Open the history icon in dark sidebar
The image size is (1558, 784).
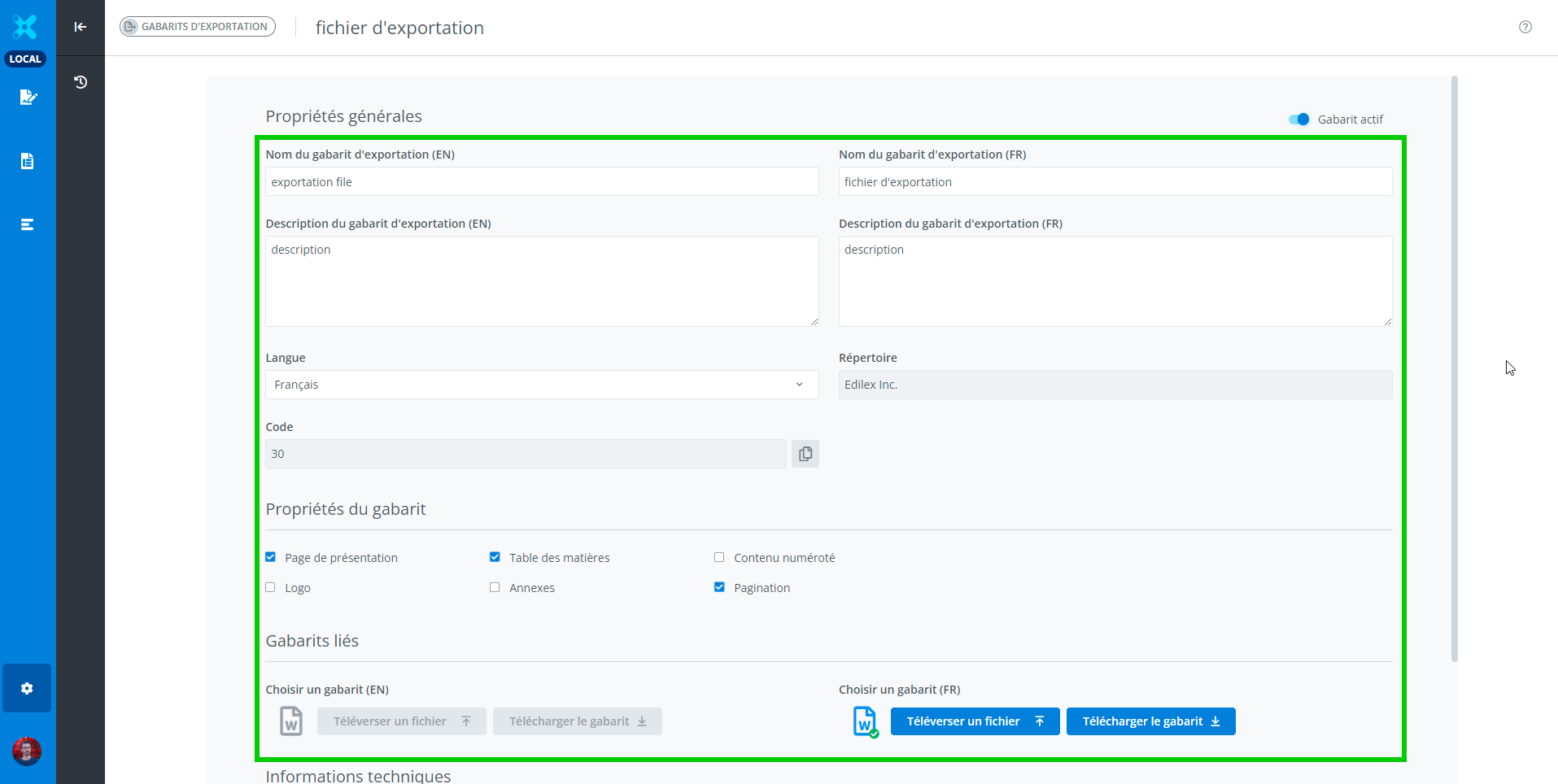click(x=81, y=82)
